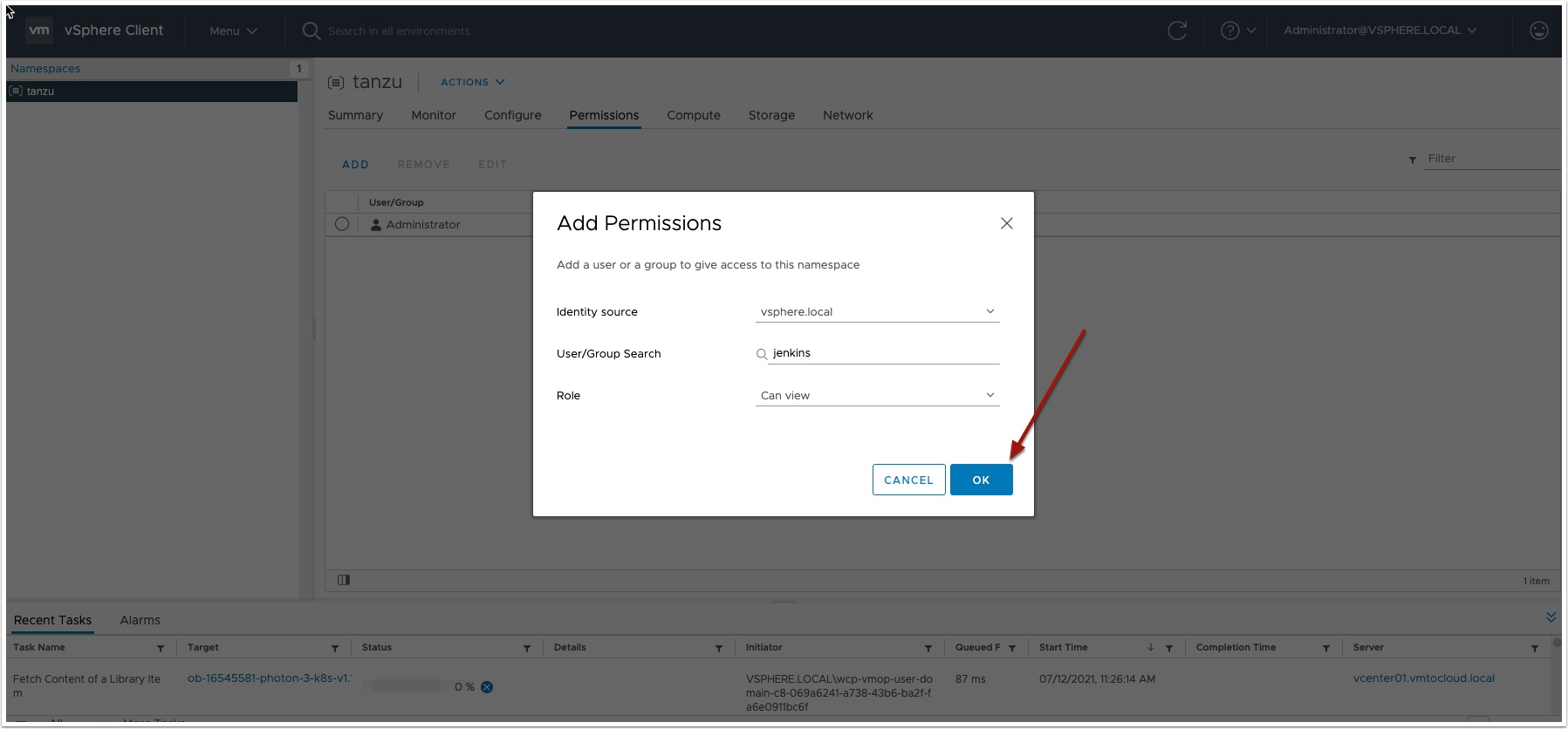The image size is (1568, 729).
Task: Click the Fetch Content of a Library Item text
Action: pyautogui.click(x=86, y=686)
